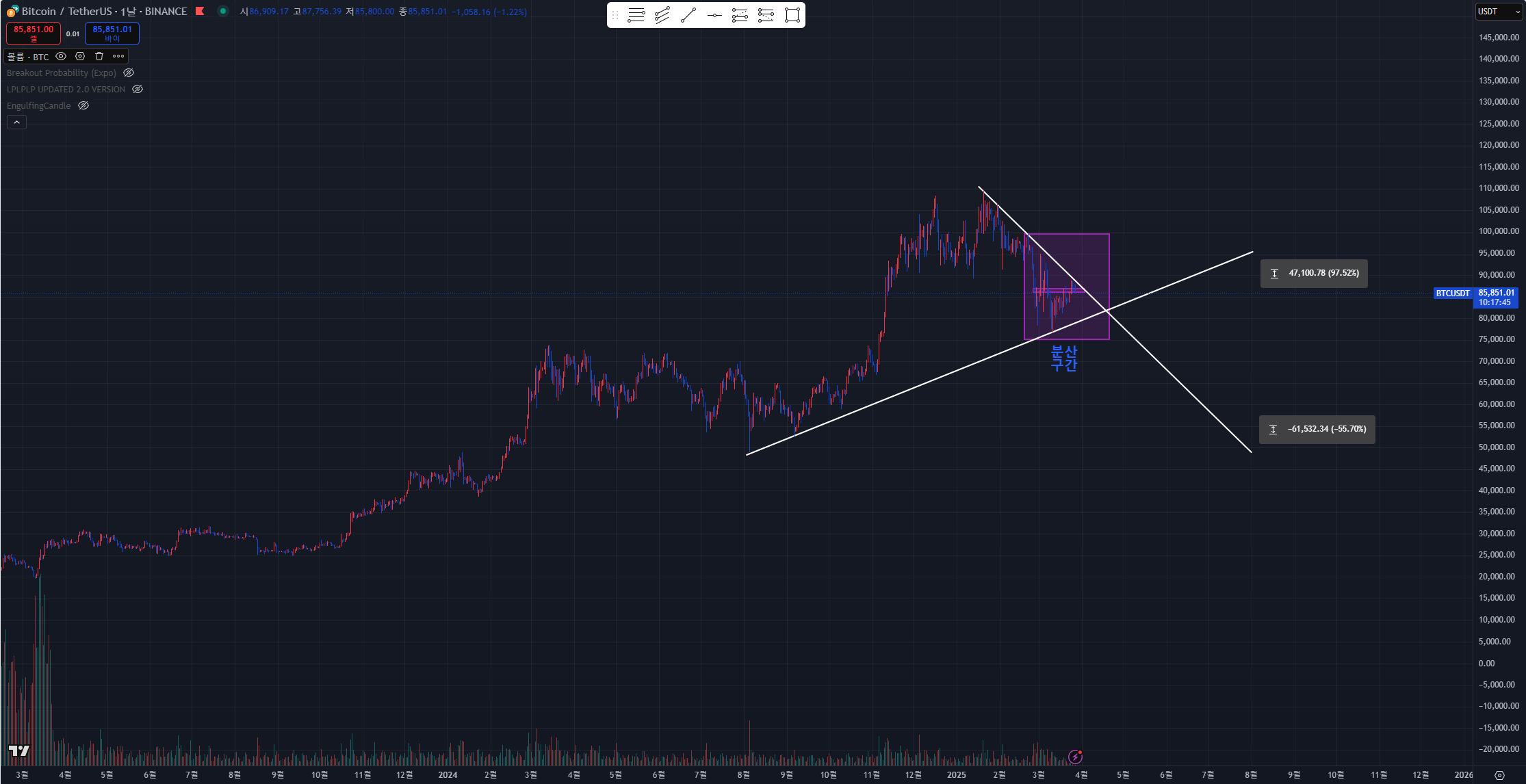
Task: Open chart settings gear at bottom right
Action: coord(1499,775)
